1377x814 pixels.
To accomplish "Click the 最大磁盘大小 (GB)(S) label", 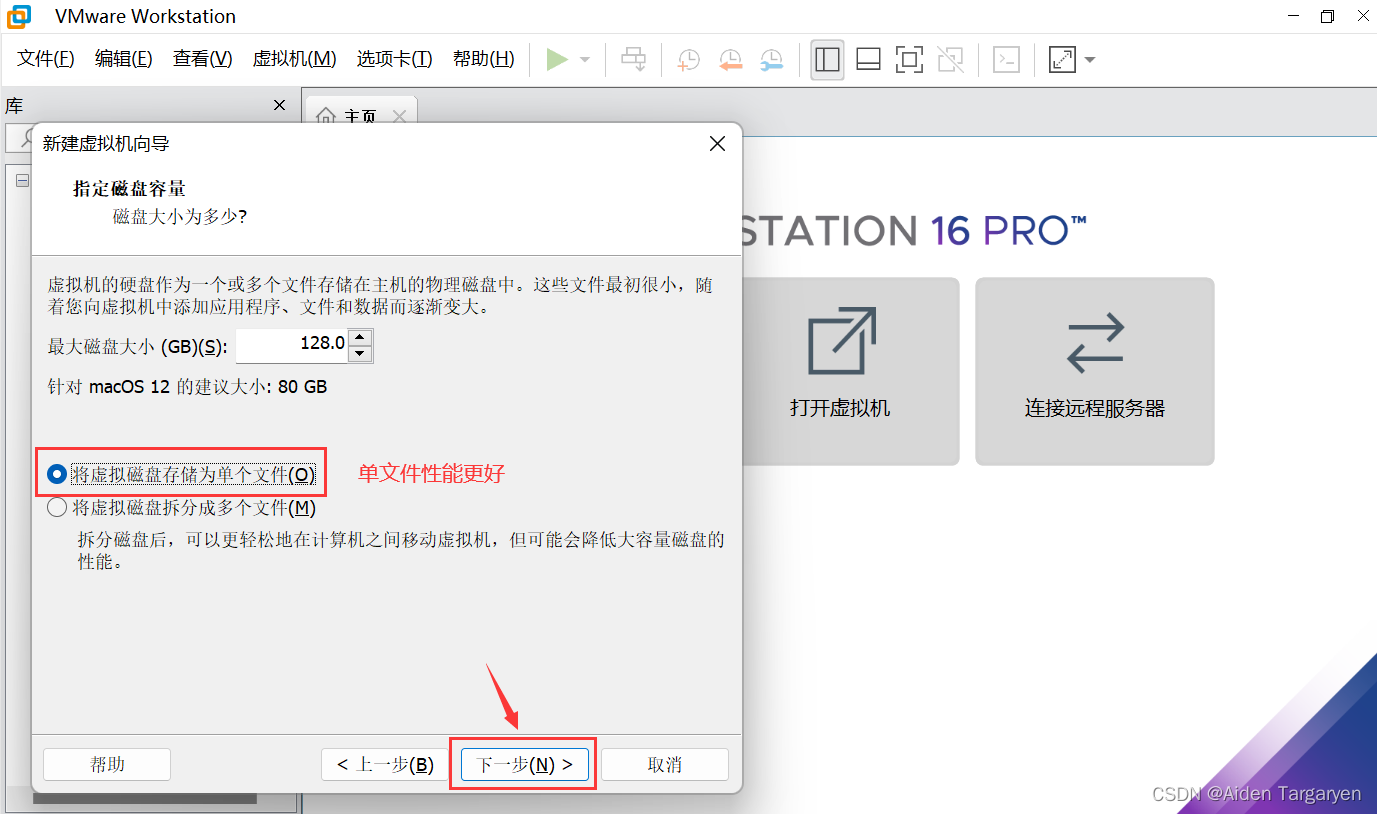I will coord(138,346).
